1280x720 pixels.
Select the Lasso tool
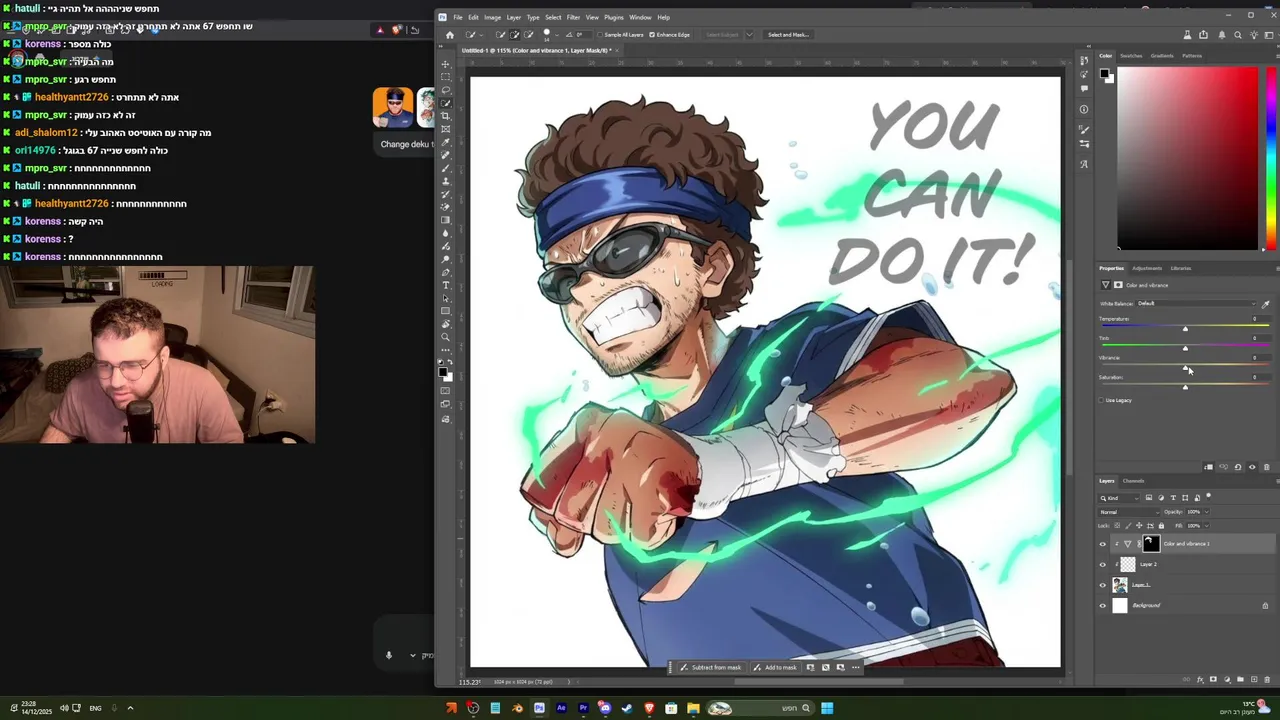click(x=446, y=89)
